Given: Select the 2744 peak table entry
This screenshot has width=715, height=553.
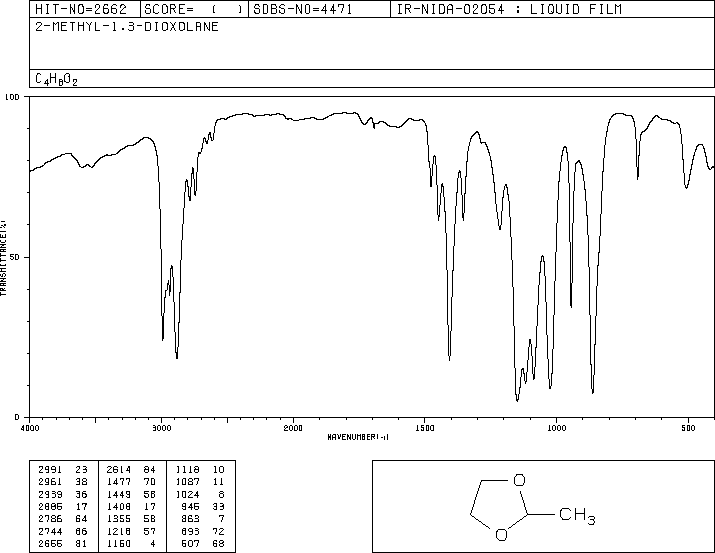Looking at the screenshot, I should tap(63, 532).
